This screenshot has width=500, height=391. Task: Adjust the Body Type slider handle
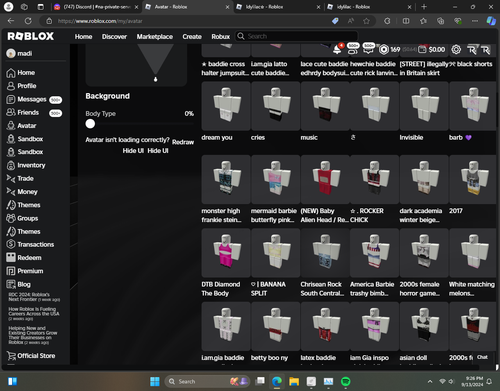(x=90, y=124)
